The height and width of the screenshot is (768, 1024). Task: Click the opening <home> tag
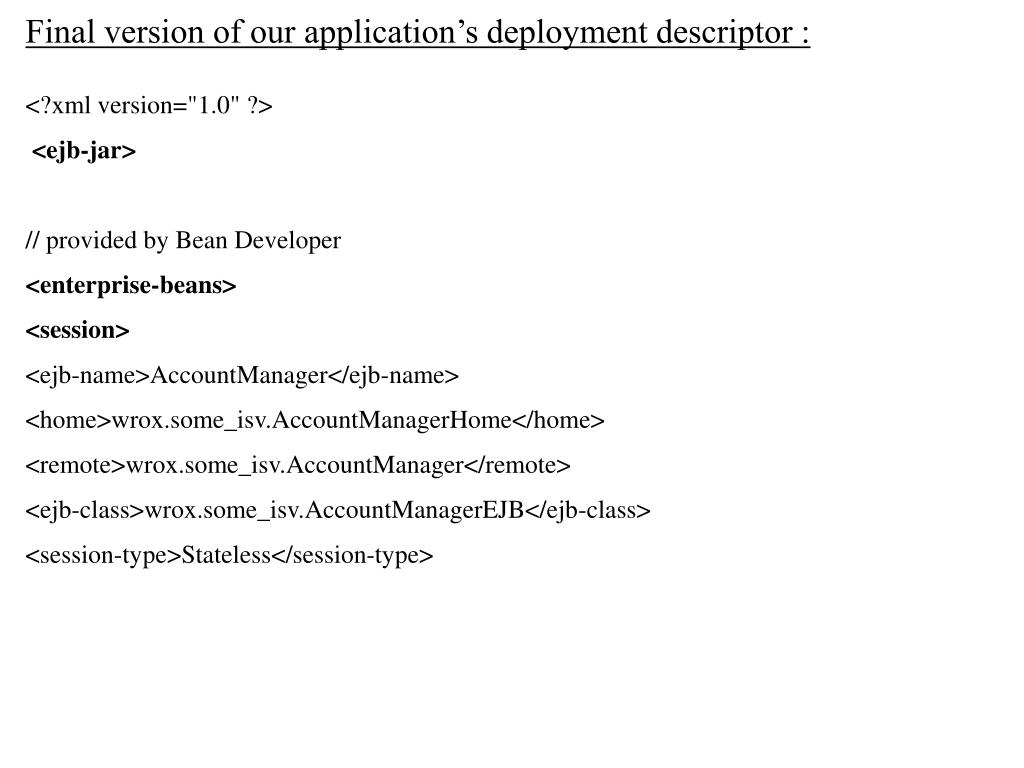(x=68, y=421)
